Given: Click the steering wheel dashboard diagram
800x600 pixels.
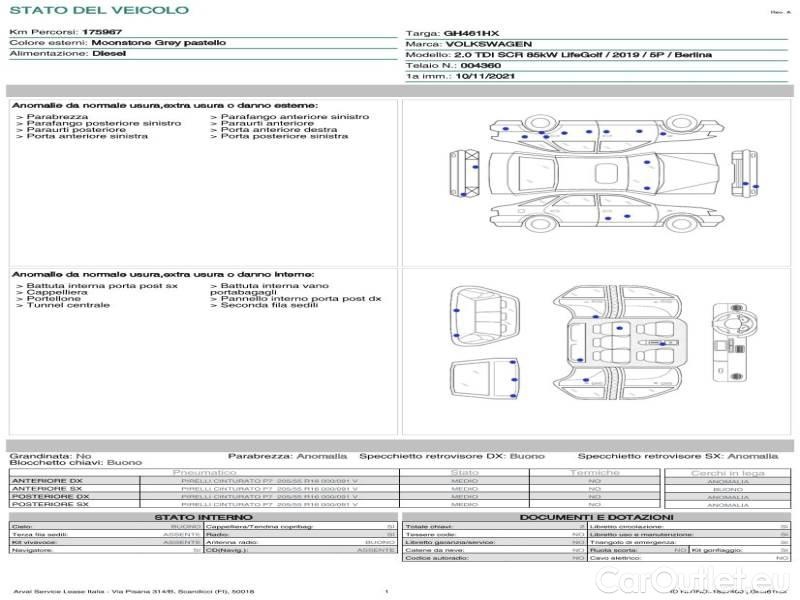Looking at the screenshot, I should click(733, 343).
